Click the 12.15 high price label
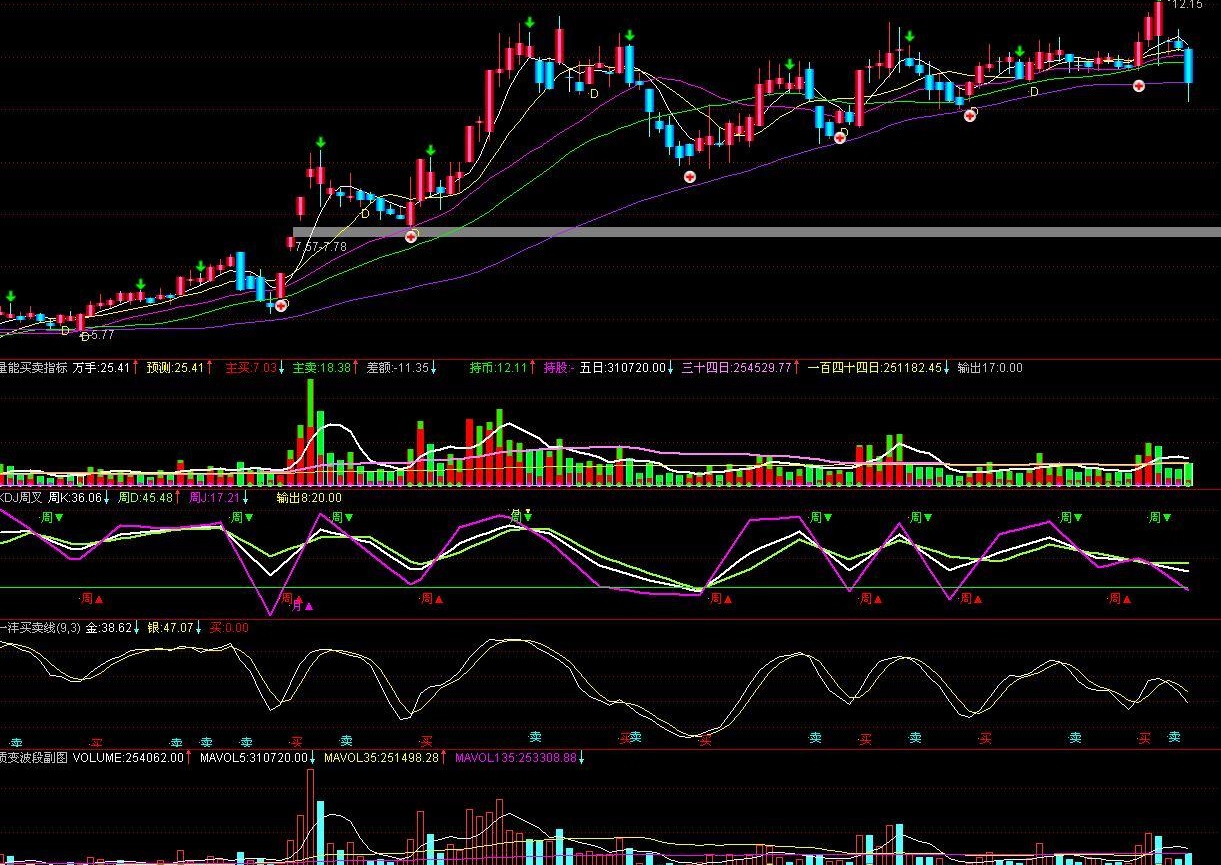Screen dimensions: 1221x865 pyautogui.click(x=1188, y=5)
